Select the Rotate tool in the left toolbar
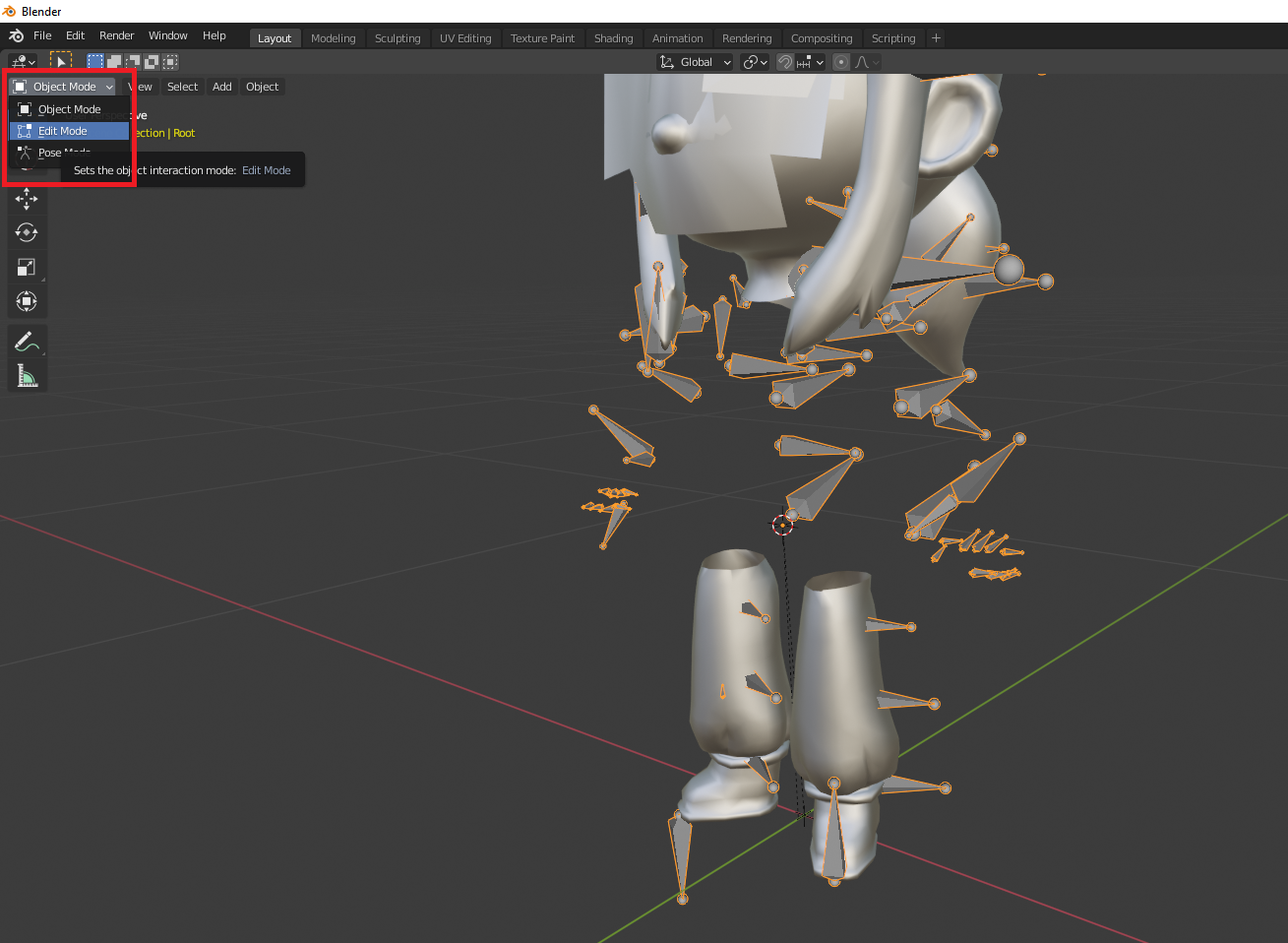The height and width of the screenshot is (943, 1288). [27, 232]
